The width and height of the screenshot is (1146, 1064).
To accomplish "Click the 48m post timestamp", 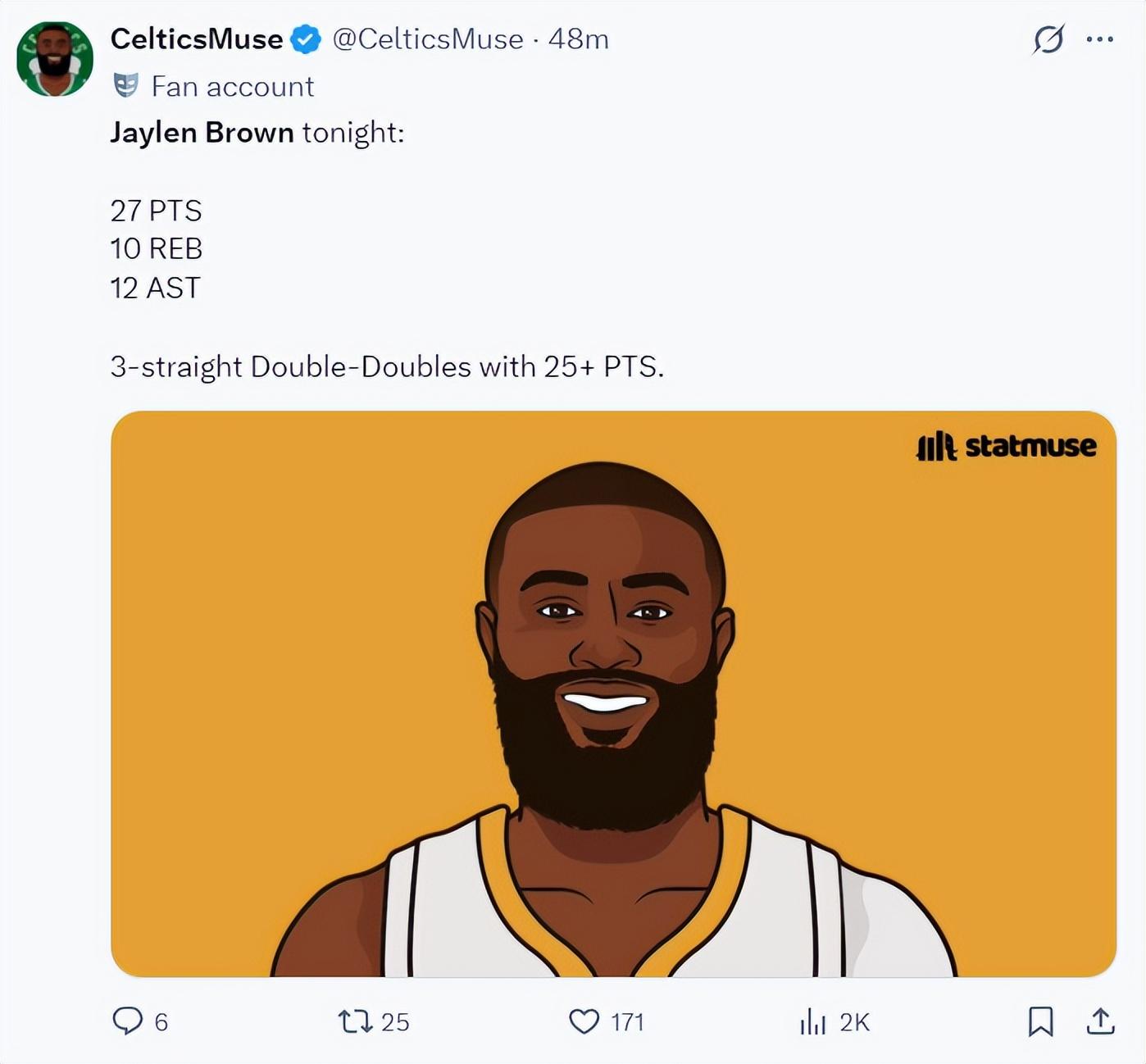I will (x=578, y=39).
